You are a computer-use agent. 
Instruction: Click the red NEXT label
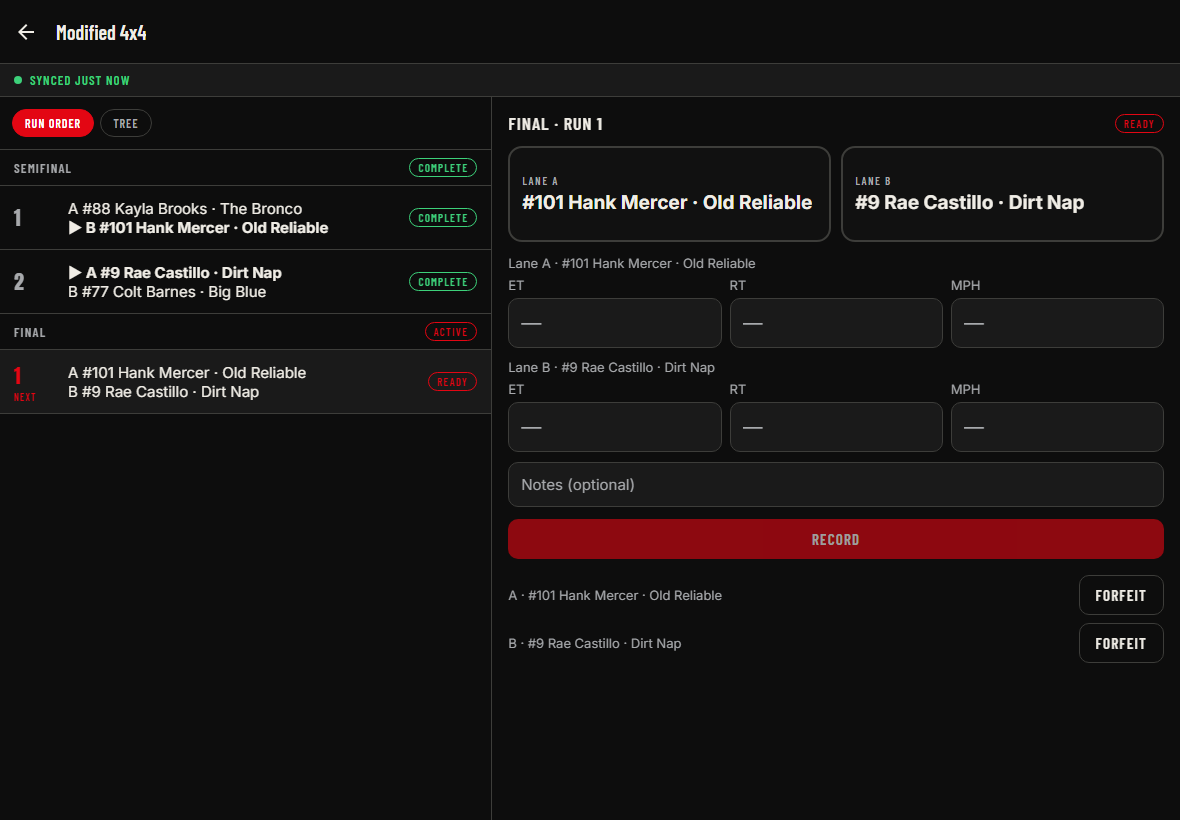tap(25, 397)
